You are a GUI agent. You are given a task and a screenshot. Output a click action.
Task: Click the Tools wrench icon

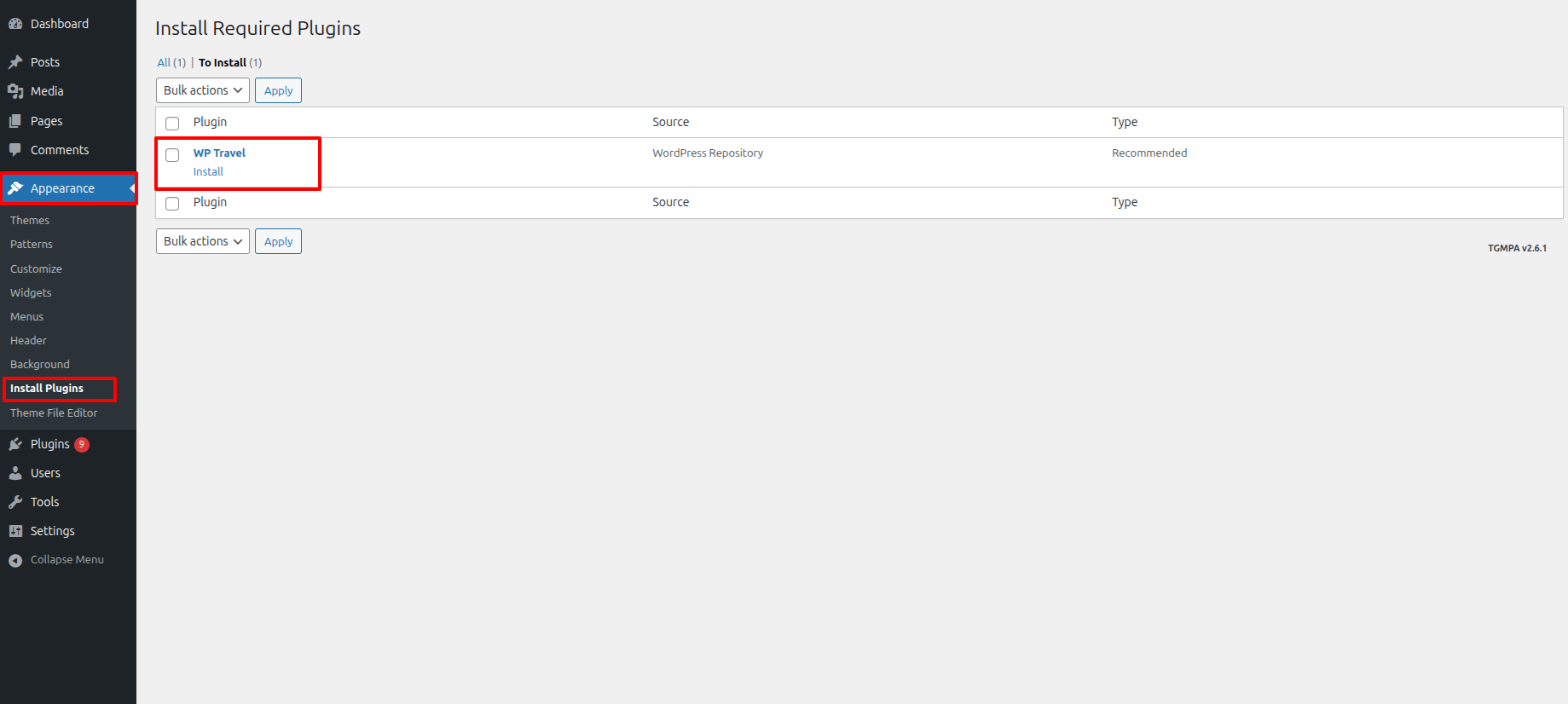(x=15, y=502)
